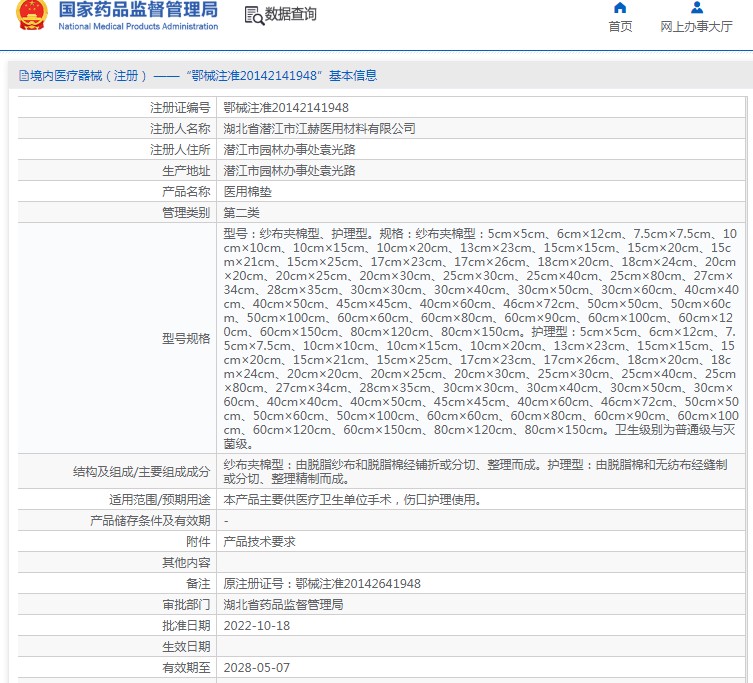
Task: Click the 第二类 management category value
Action: [241, 212]
